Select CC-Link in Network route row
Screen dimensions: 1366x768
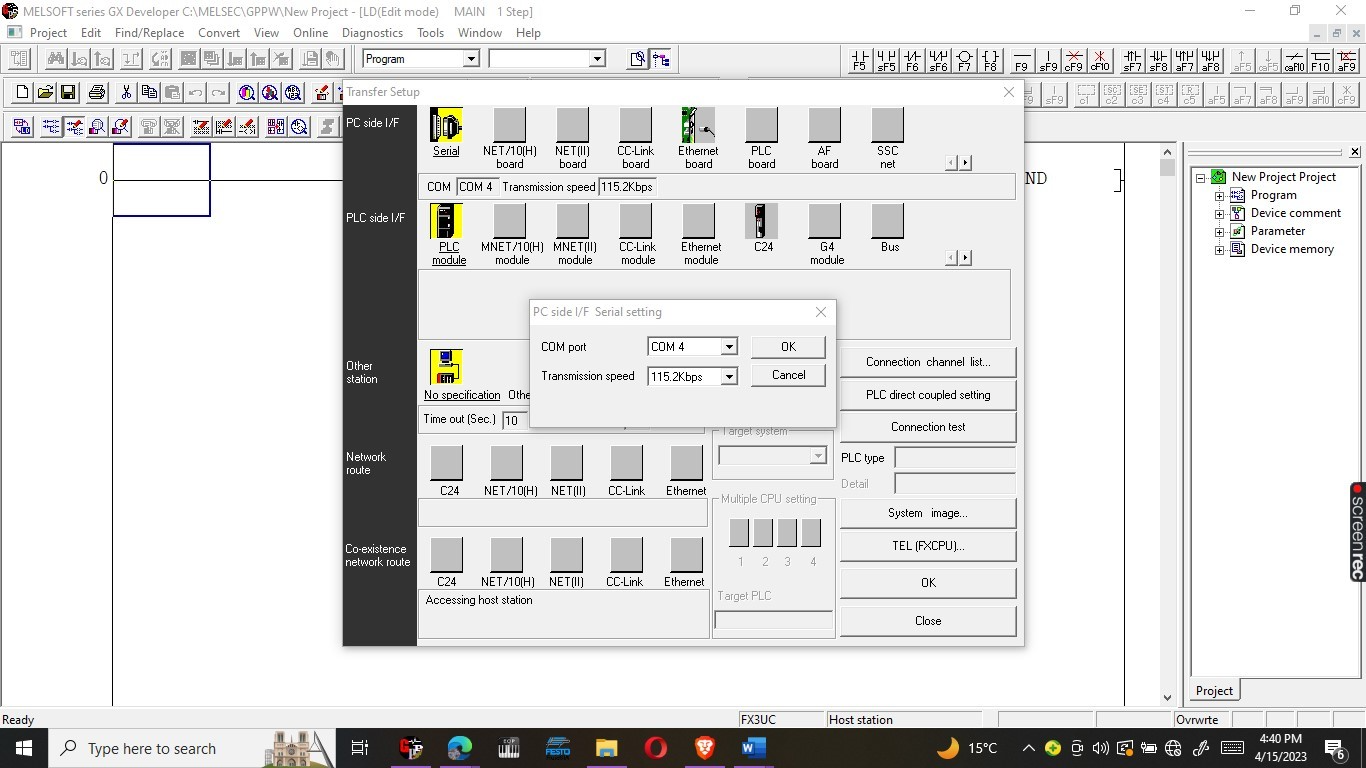pos(626,463)
